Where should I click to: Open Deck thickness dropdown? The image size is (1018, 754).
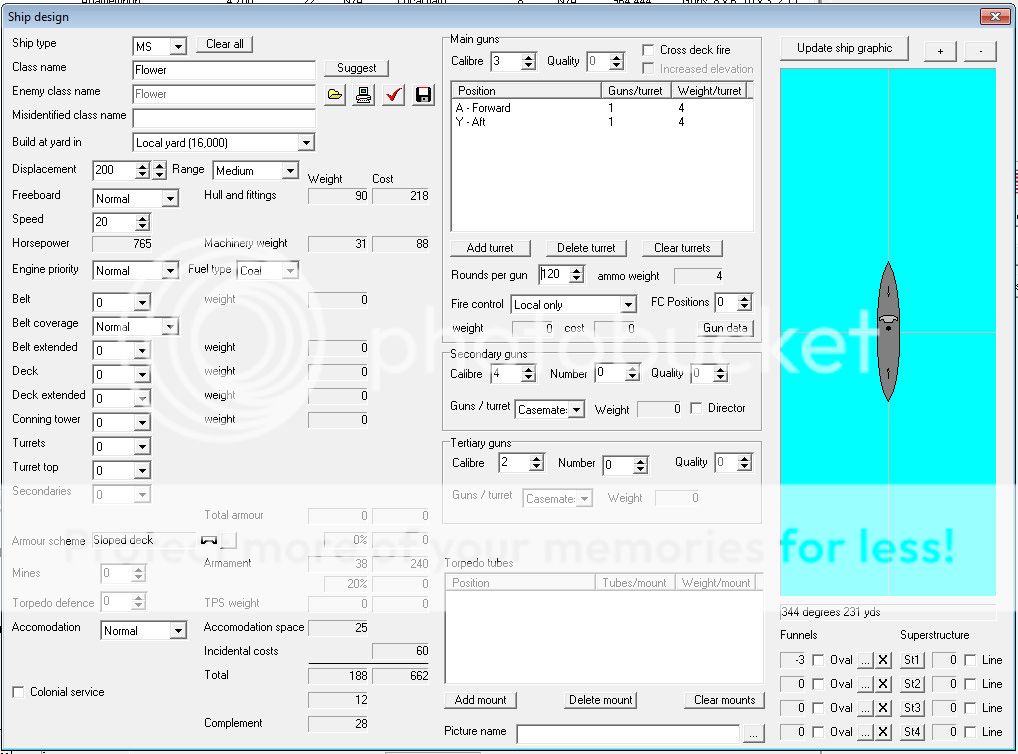pos(142,374)
